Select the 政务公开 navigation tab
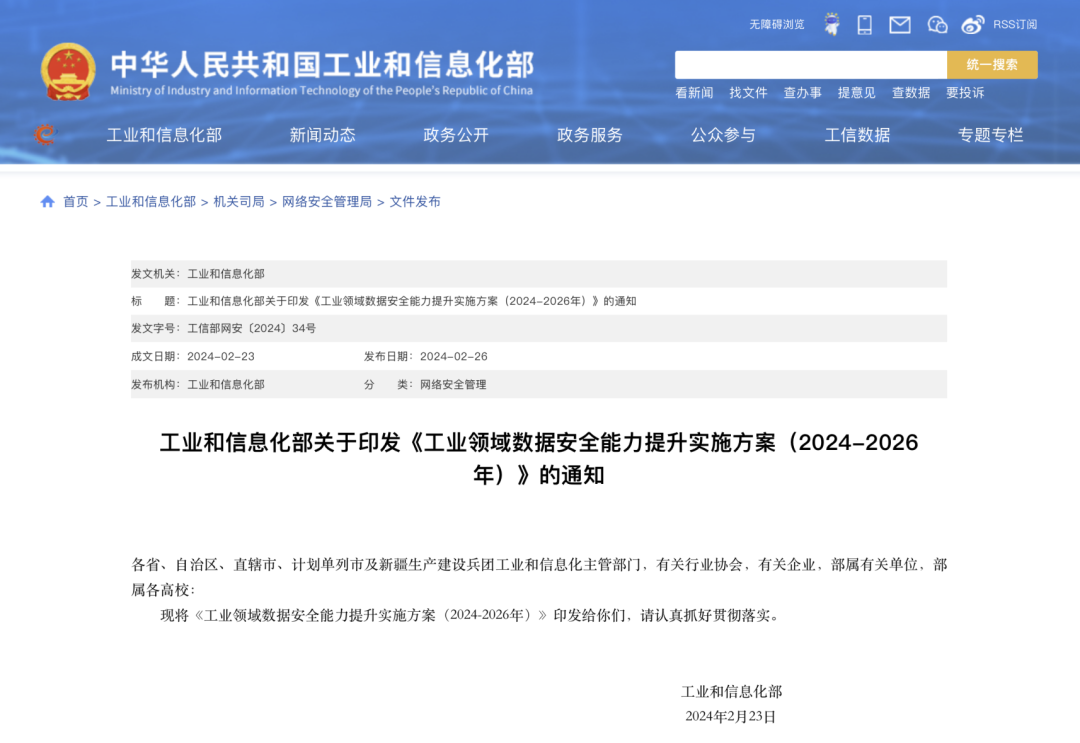 tap(456, 135)
